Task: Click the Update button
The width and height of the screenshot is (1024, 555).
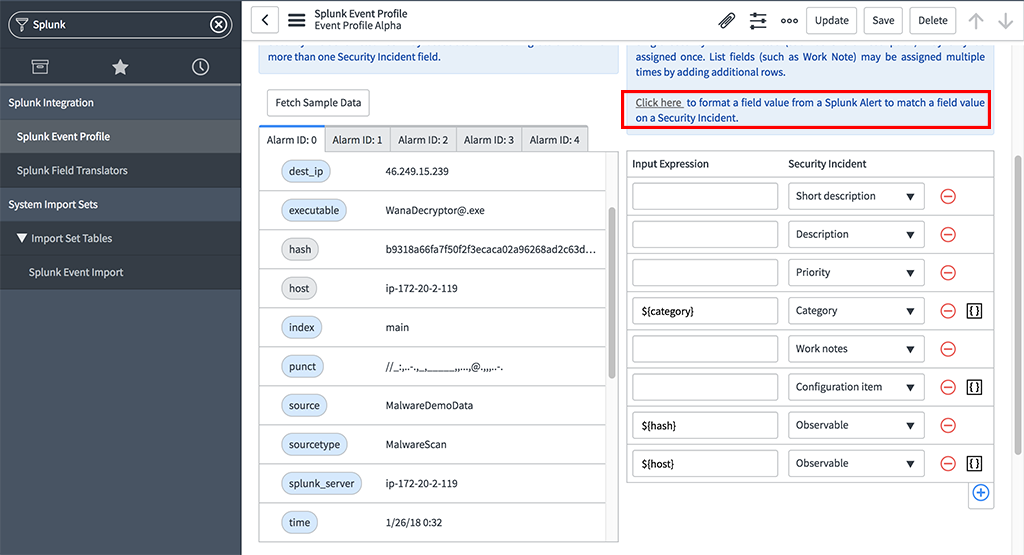Action: click(x=831, y=20)
